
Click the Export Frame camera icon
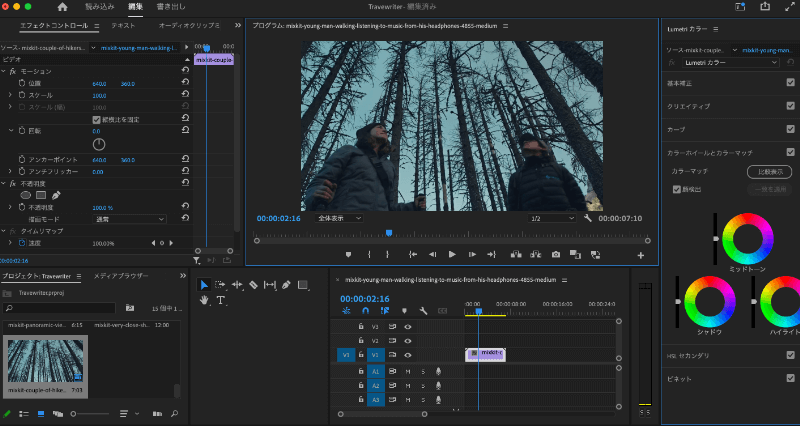click(x=555, y=254)
